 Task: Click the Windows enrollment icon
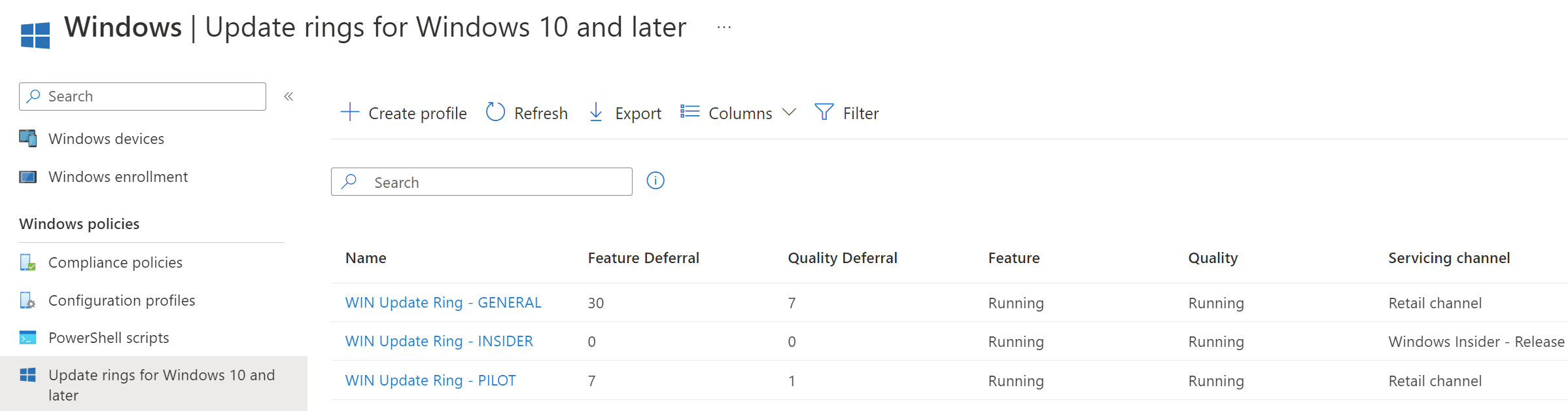click(28, 177)
